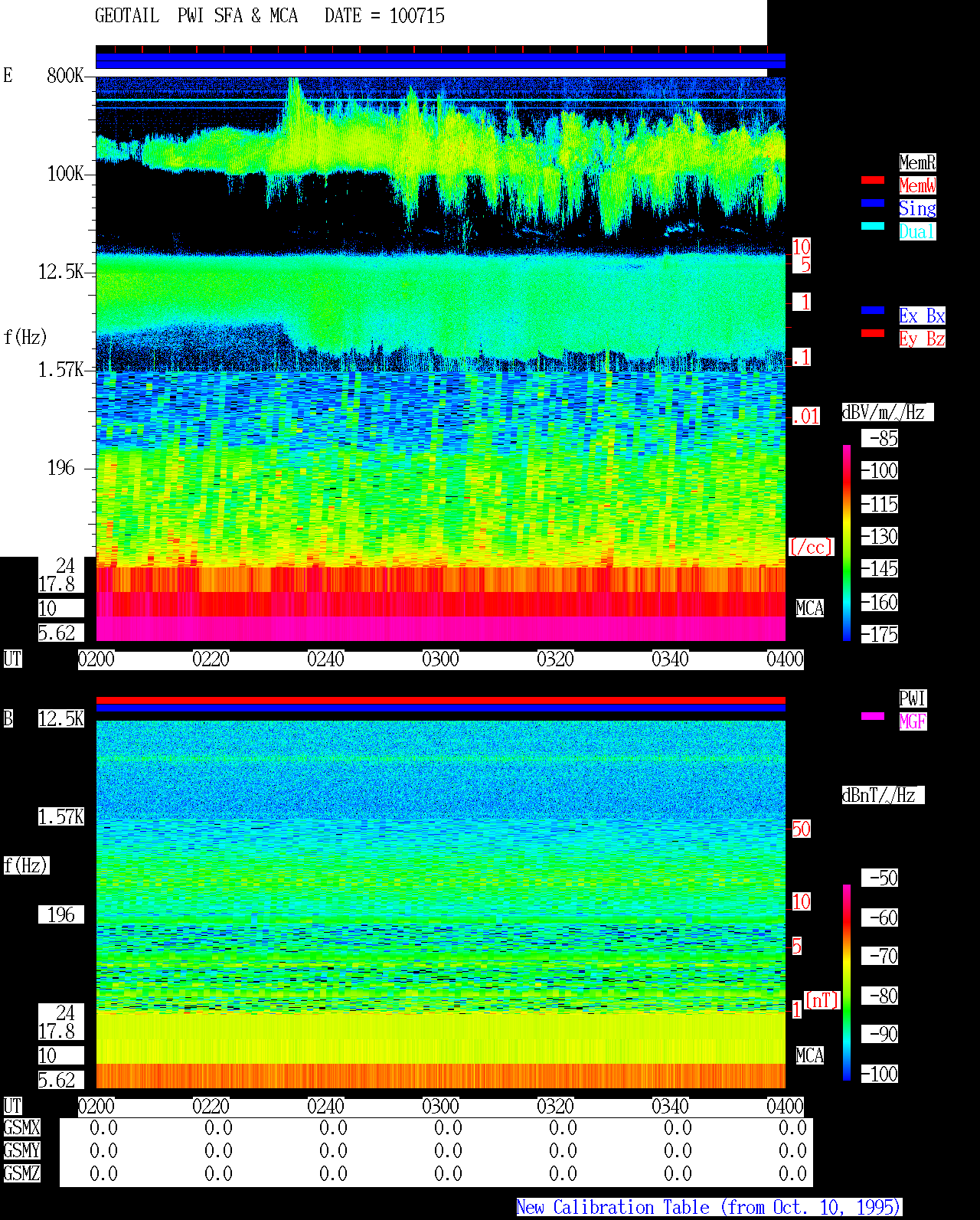
Task: Click the red MemW legend swatch
Action: [873, 180]
